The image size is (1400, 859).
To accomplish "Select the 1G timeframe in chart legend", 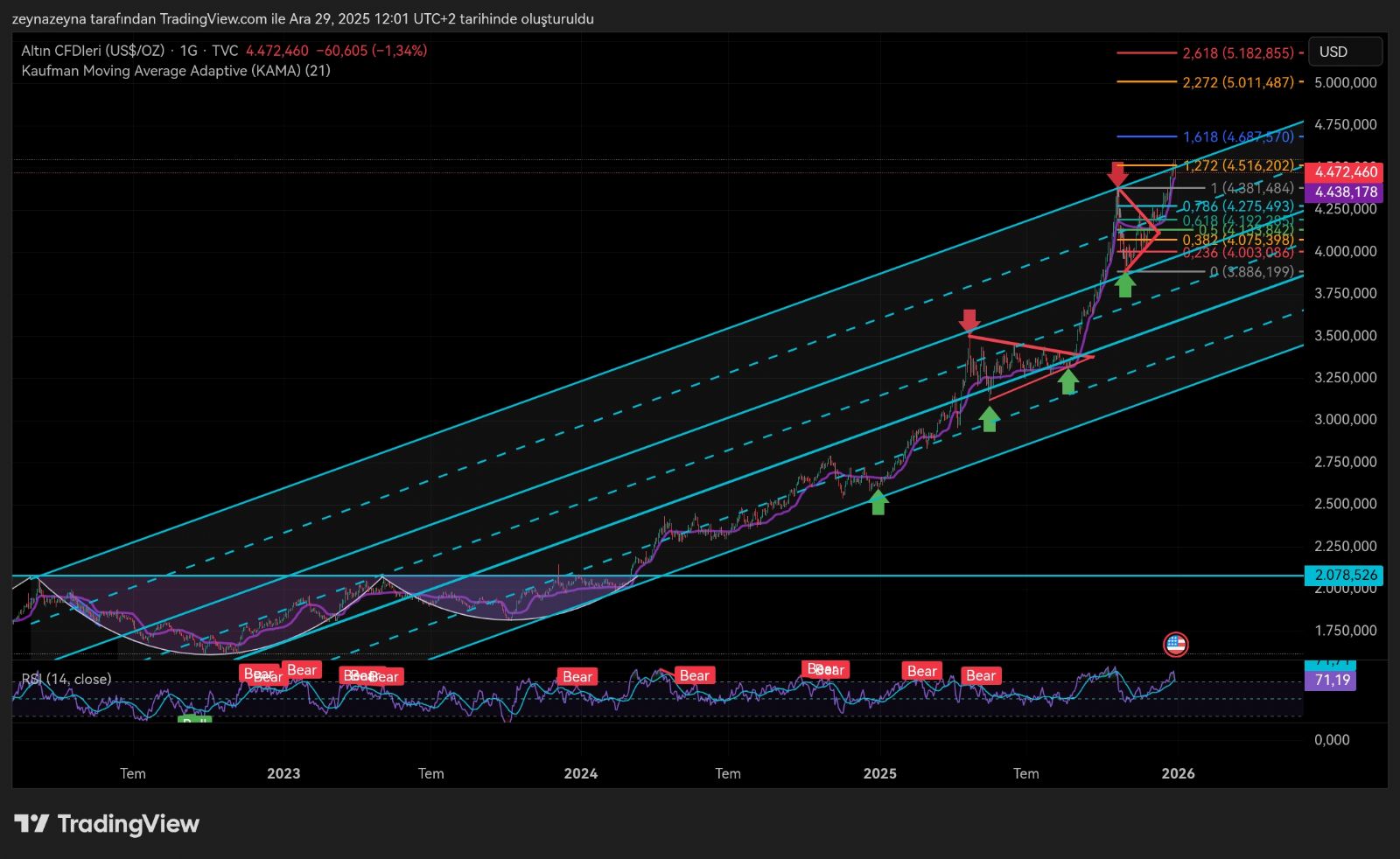I will pyautogui.click(x=188, y=51).
